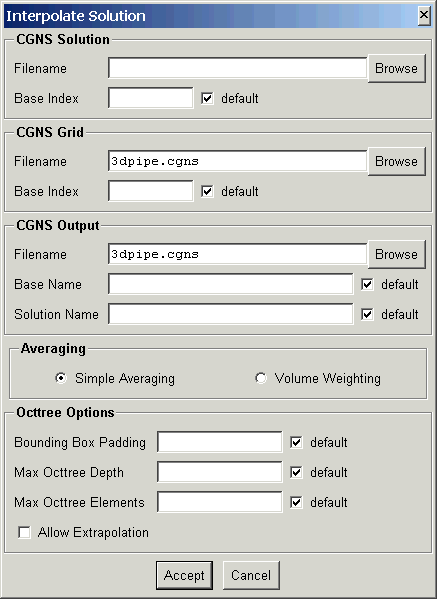437x599 pixels.
Task: Uncheck default for Bounding Box Padding
Action: tap(296, 442)
